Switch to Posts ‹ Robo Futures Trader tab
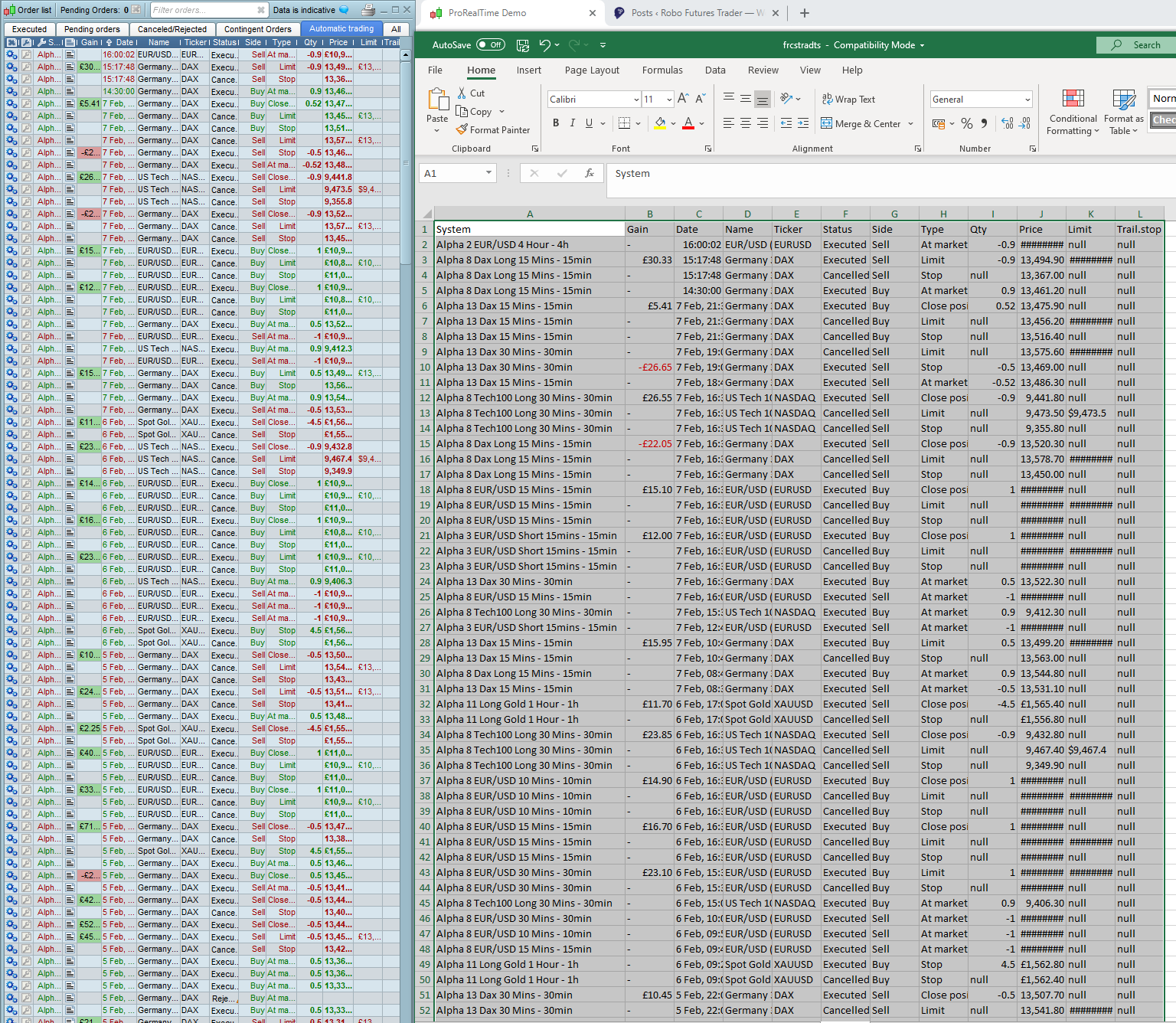 pyautogui.click(x=697, y=13)
